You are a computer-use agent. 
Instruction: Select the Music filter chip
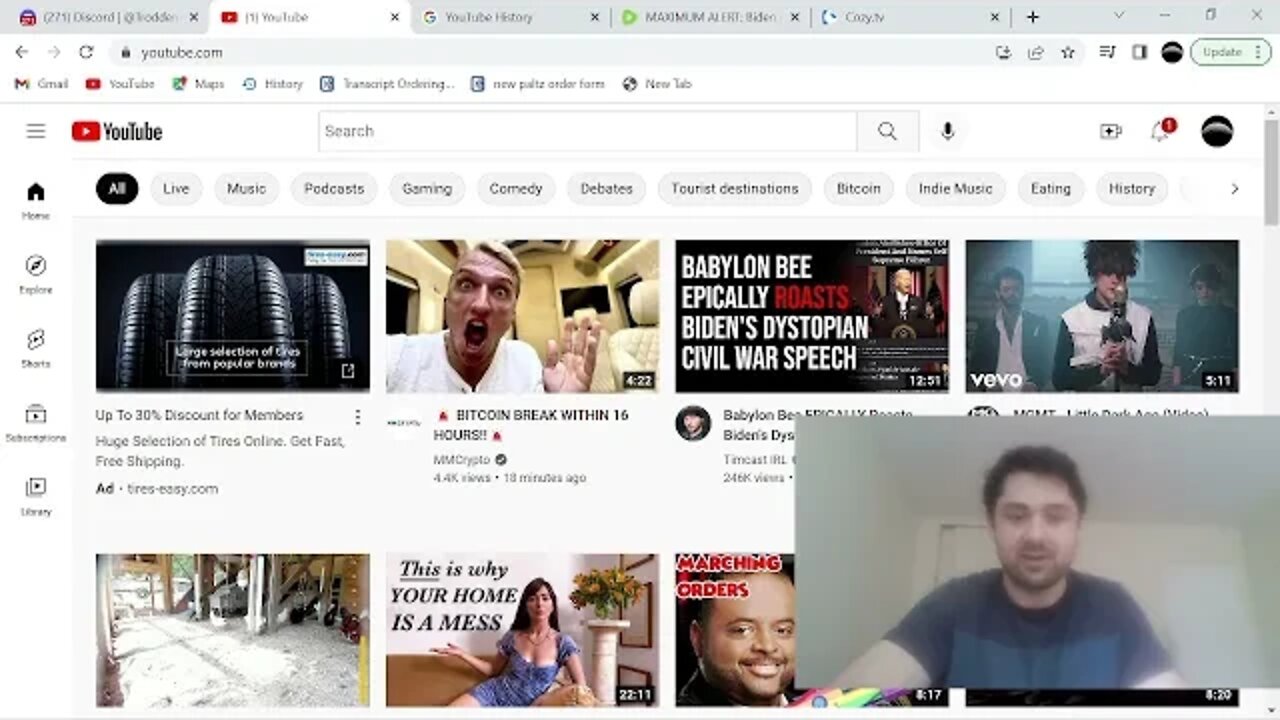tap(246, 188)
